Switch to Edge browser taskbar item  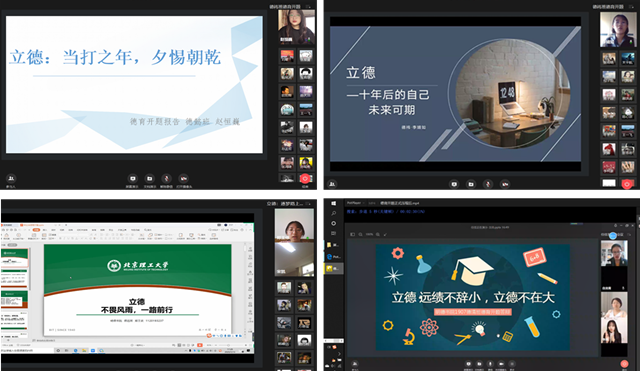(333, 256)
